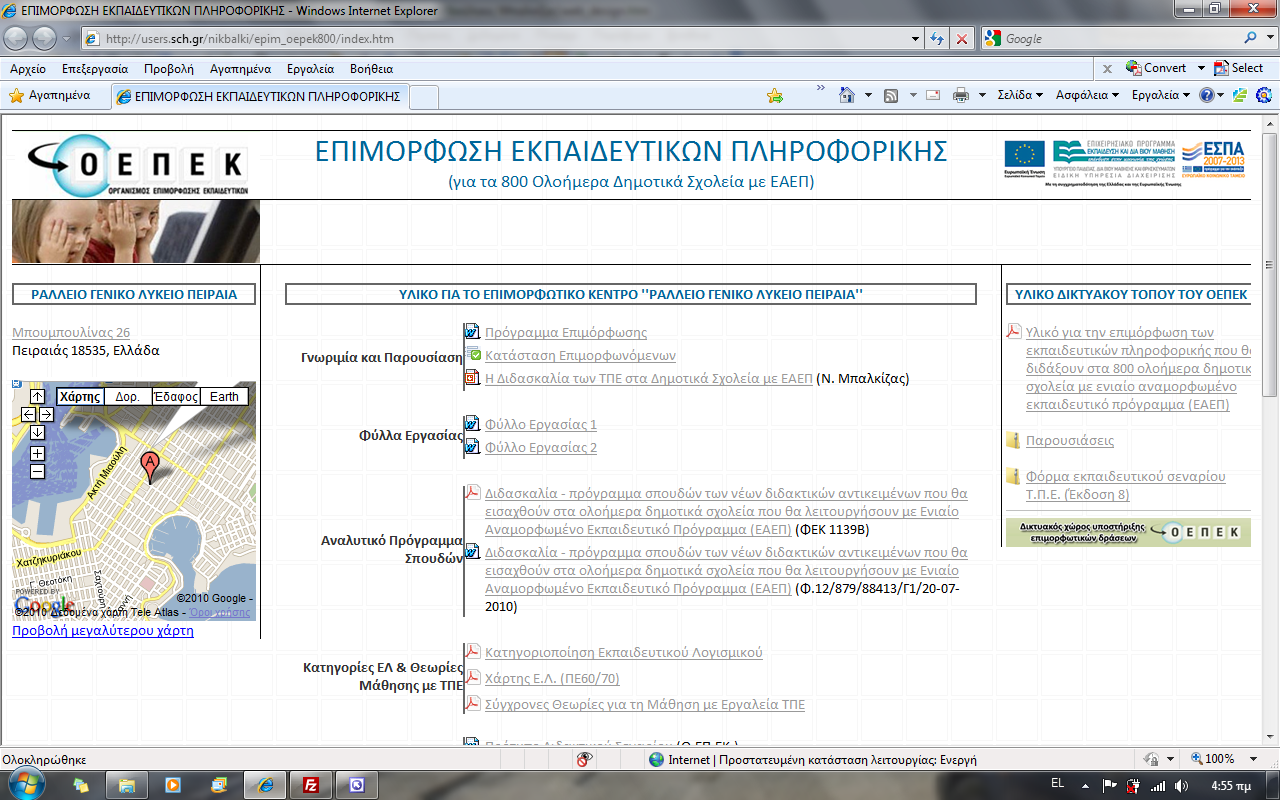1280x800 pixels.
Task: Open the Windows Start button
Action: tap(27, 785)
